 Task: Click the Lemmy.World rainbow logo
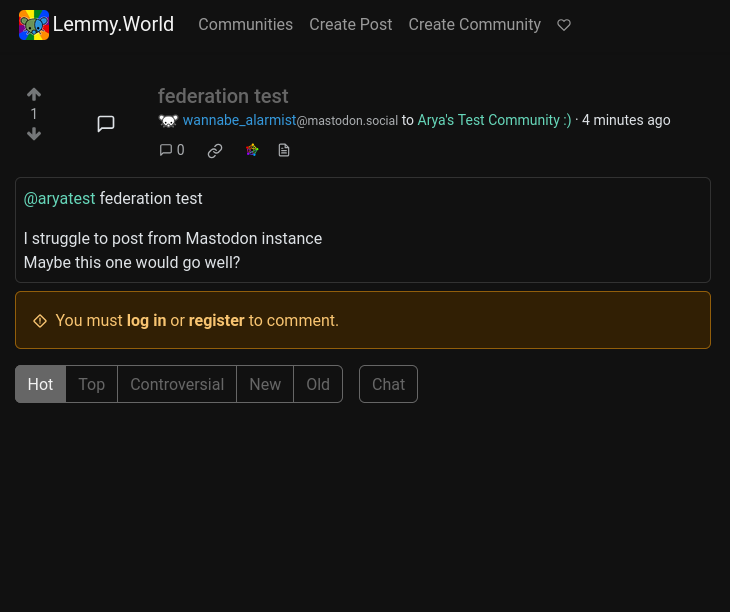point(34,25)
